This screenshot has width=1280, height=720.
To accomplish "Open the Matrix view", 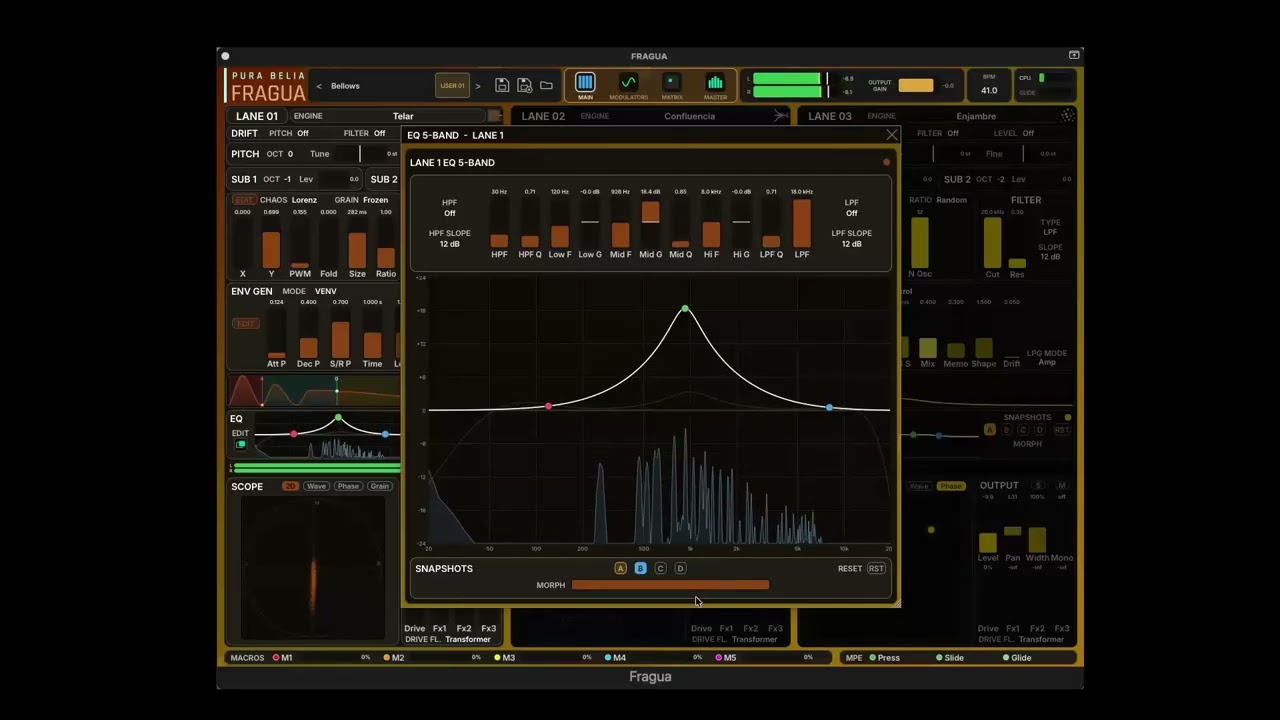I will (x=672, y=85).
